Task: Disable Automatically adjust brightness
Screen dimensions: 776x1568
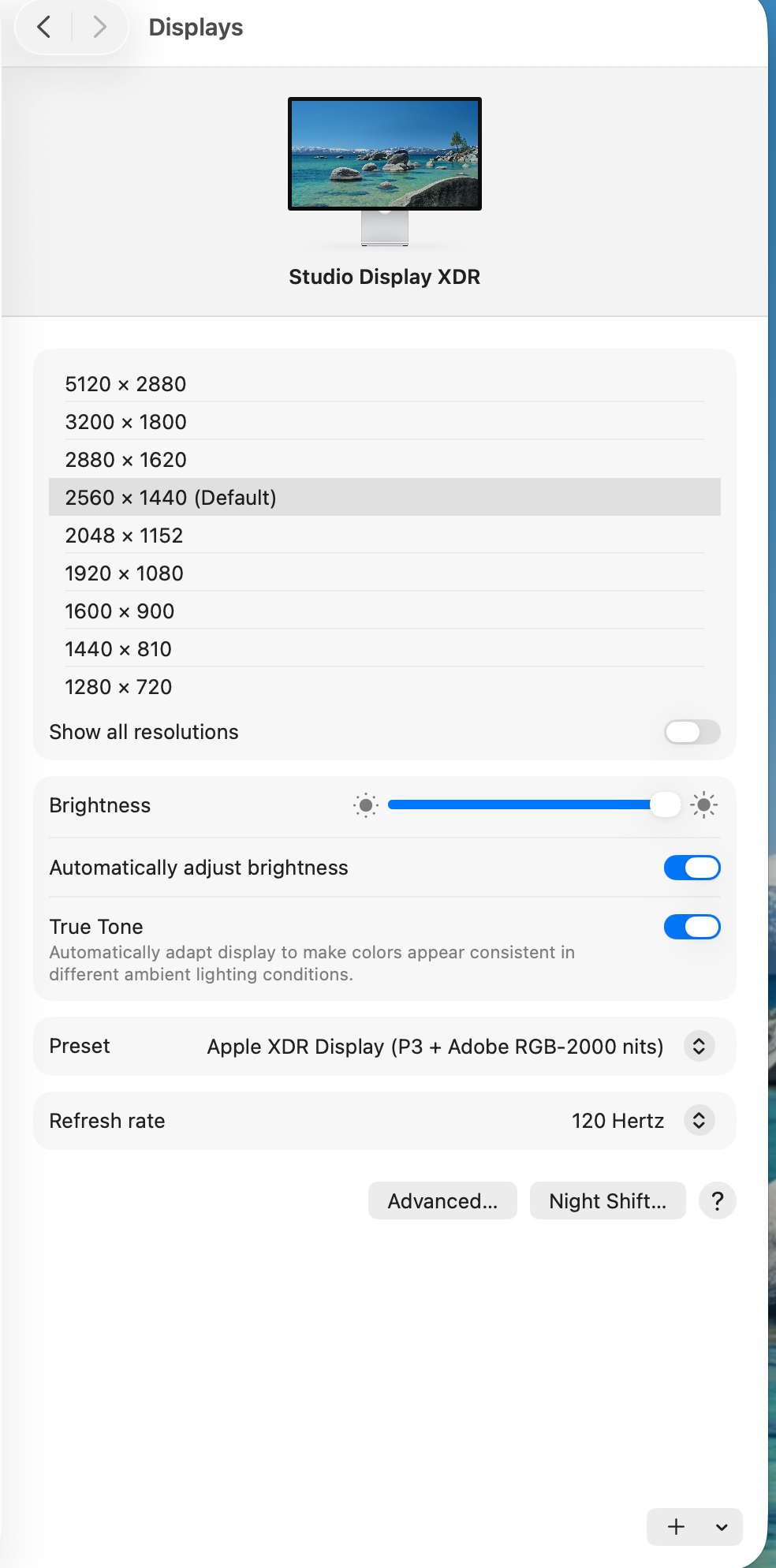Action: click(692, 868)
